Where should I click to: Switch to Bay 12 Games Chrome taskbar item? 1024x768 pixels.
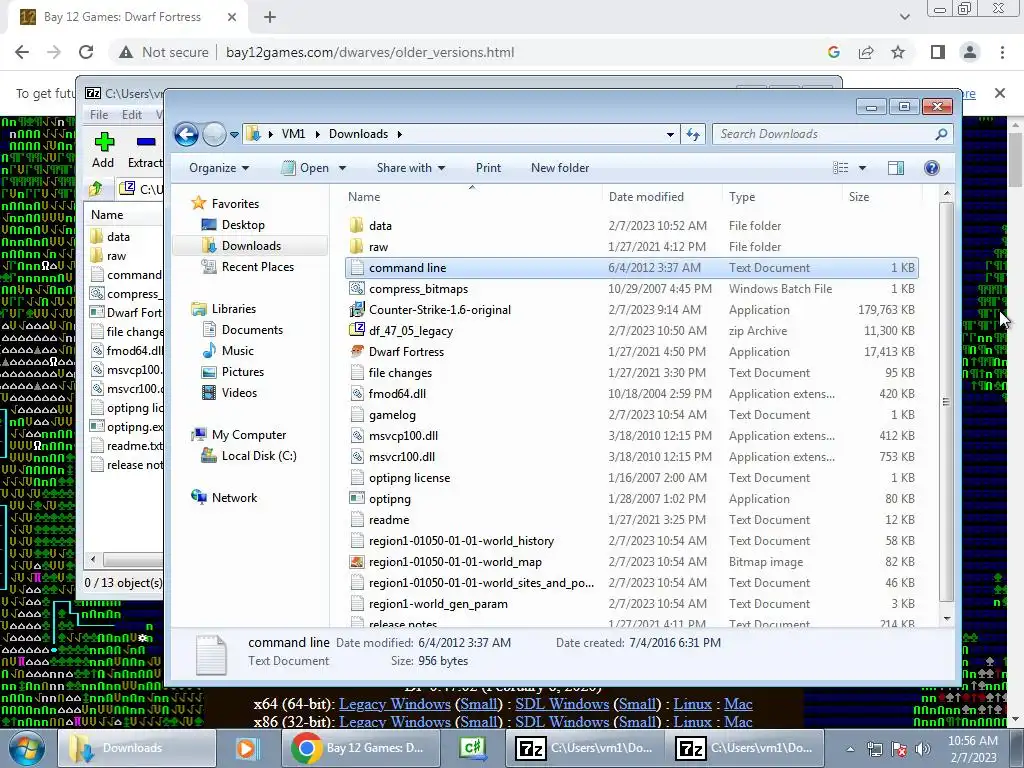click(361, 748)
